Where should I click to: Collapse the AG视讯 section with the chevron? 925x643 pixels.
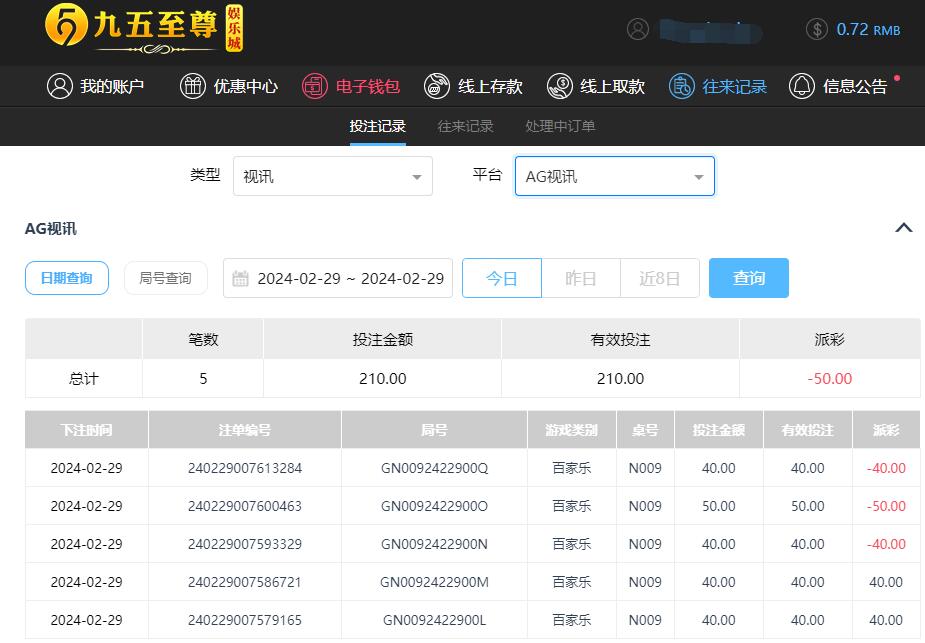pos(903,228)
